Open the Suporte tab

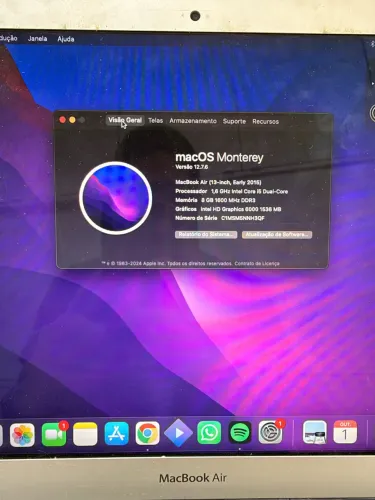pos(234,121)
